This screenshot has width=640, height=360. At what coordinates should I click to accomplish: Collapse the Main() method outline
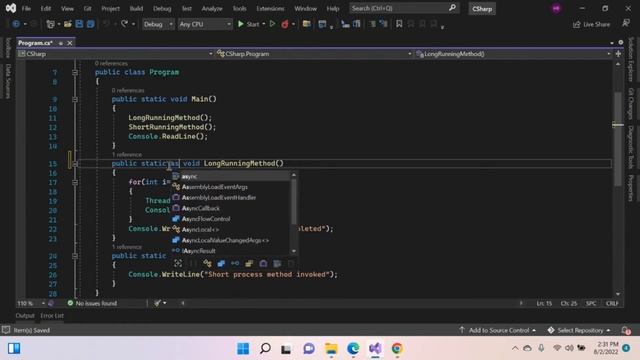click(75, 99)
